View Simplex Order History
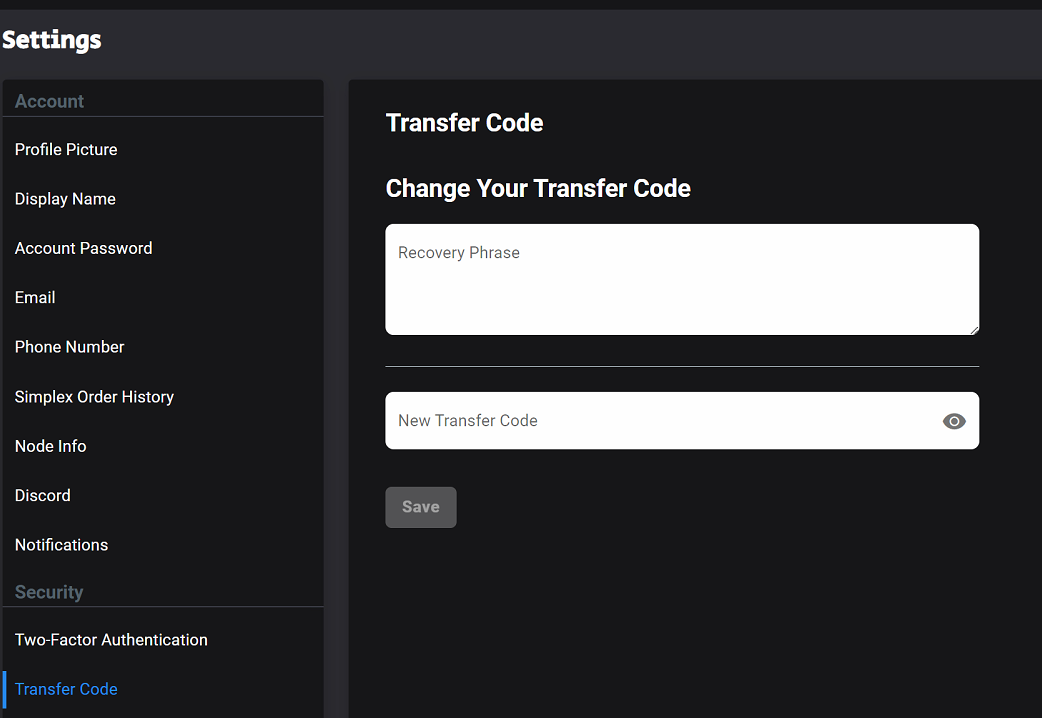Viewport: 1042px width, 718px height. pyautogui.click(x=94, y=397)
